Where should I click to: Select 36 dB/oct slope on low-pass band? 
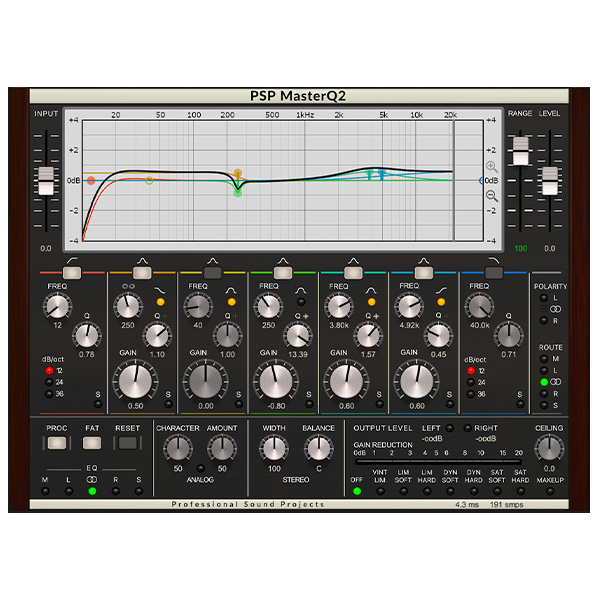[471, 394]
